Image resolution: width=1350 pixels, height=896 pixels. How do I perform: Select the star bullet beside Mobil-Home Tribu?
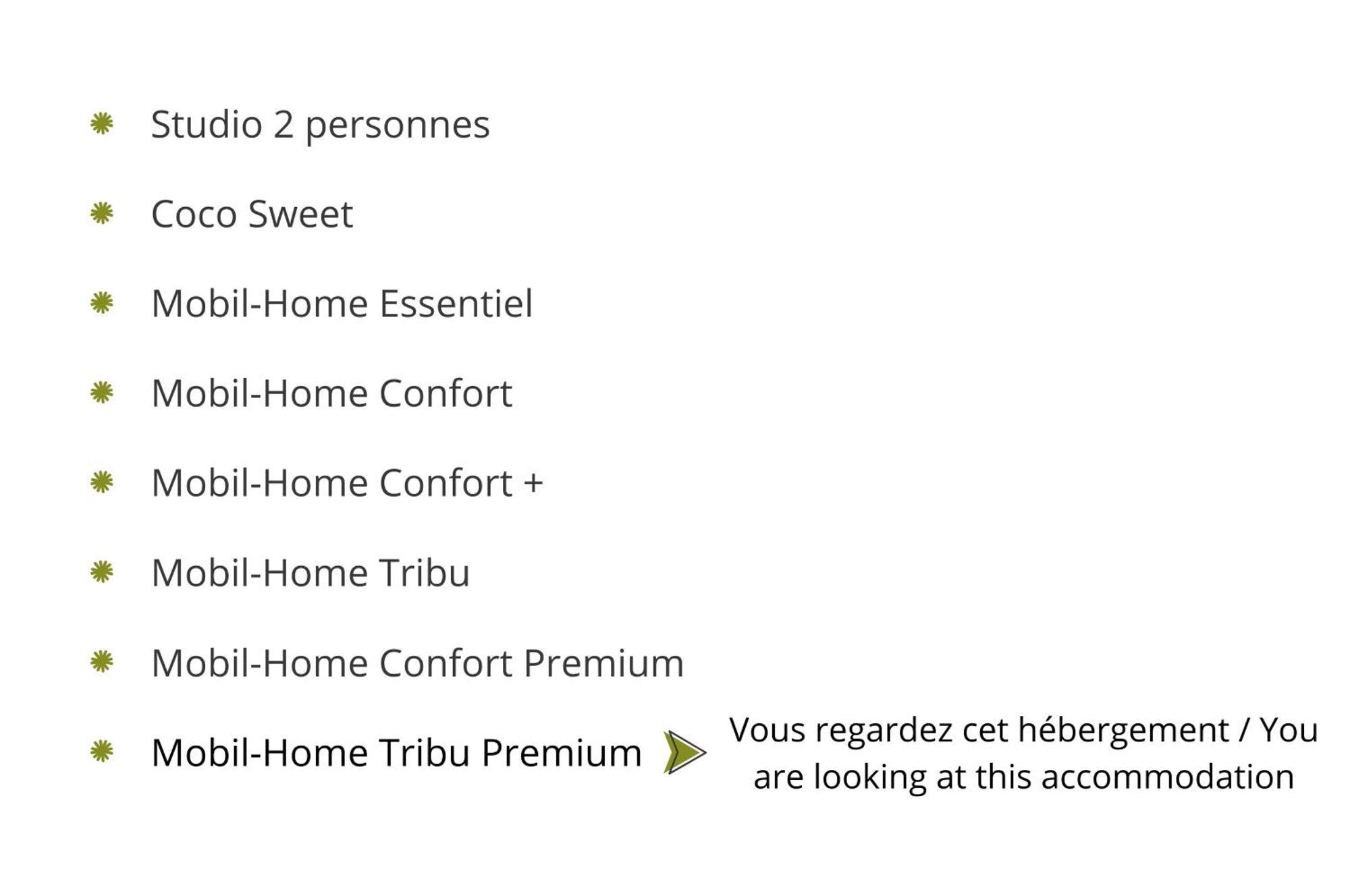[x=102, y=572]
